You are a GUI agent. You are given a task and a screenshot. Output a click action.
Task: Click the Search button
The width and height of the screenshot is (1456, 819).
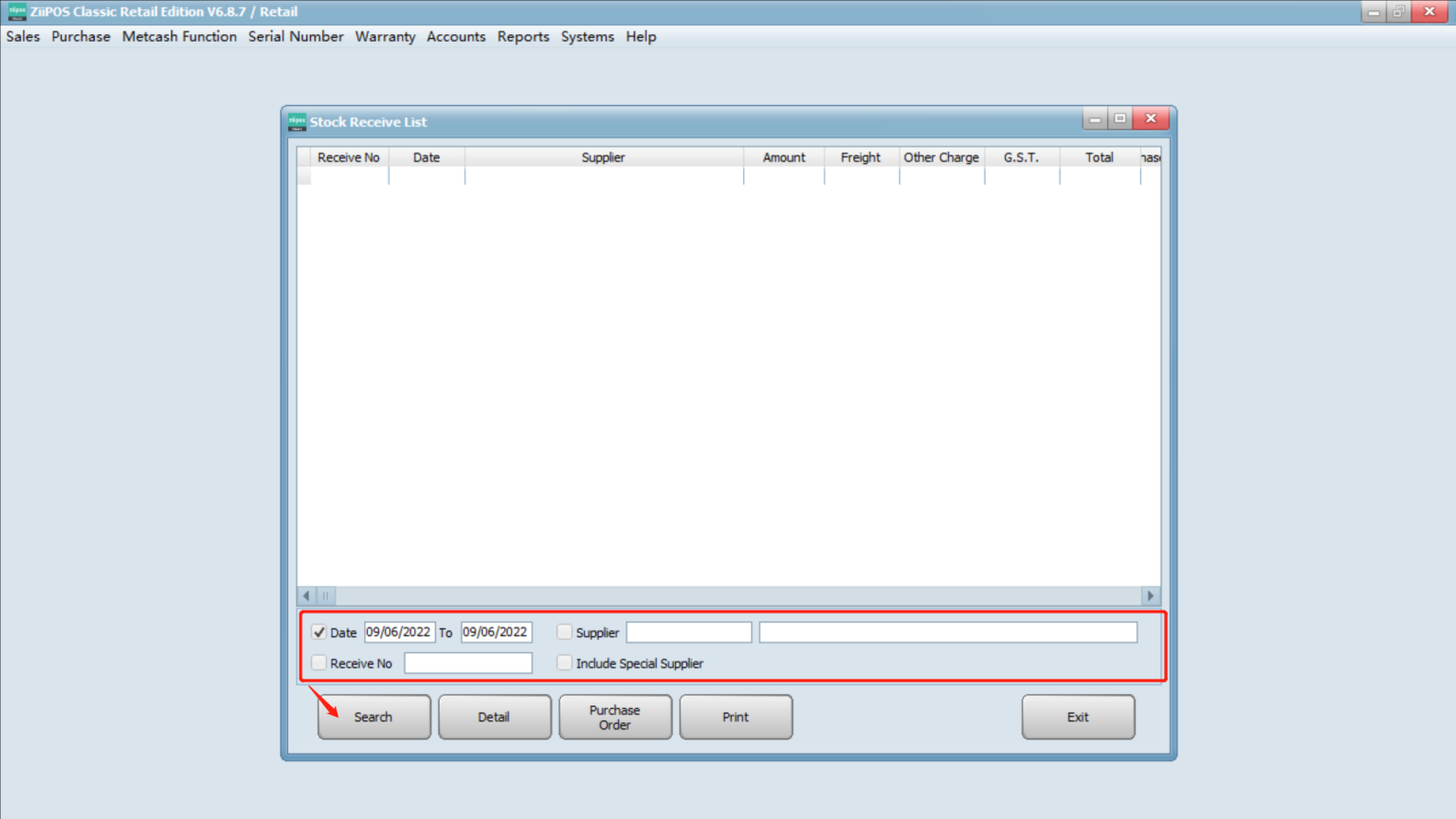[373, 717]
